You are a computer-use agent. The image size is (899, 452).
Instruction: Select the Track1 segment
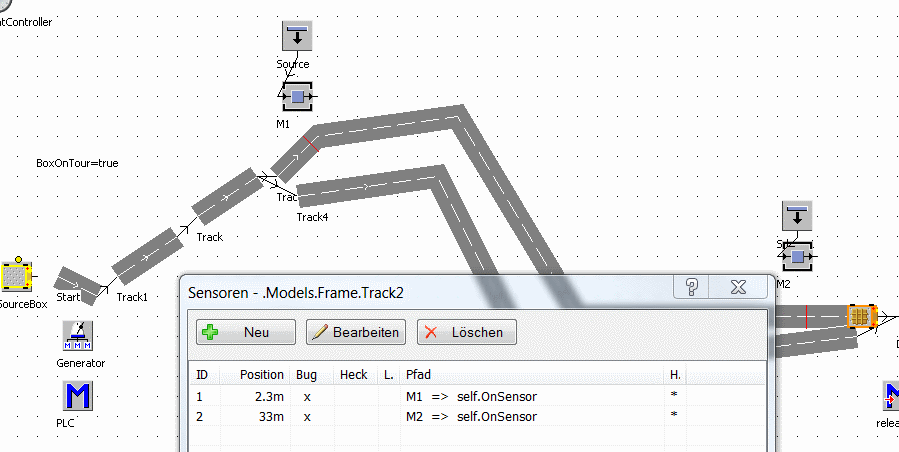[x=144, y=254]
